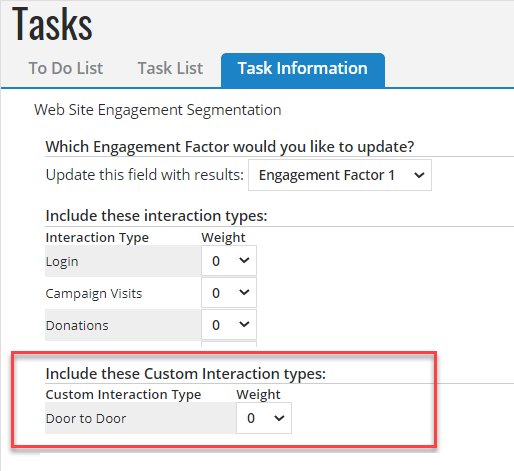The image size is (514, 471).
Task: Expand the Donations weight dropdown
Action: [x=229, y=324]
